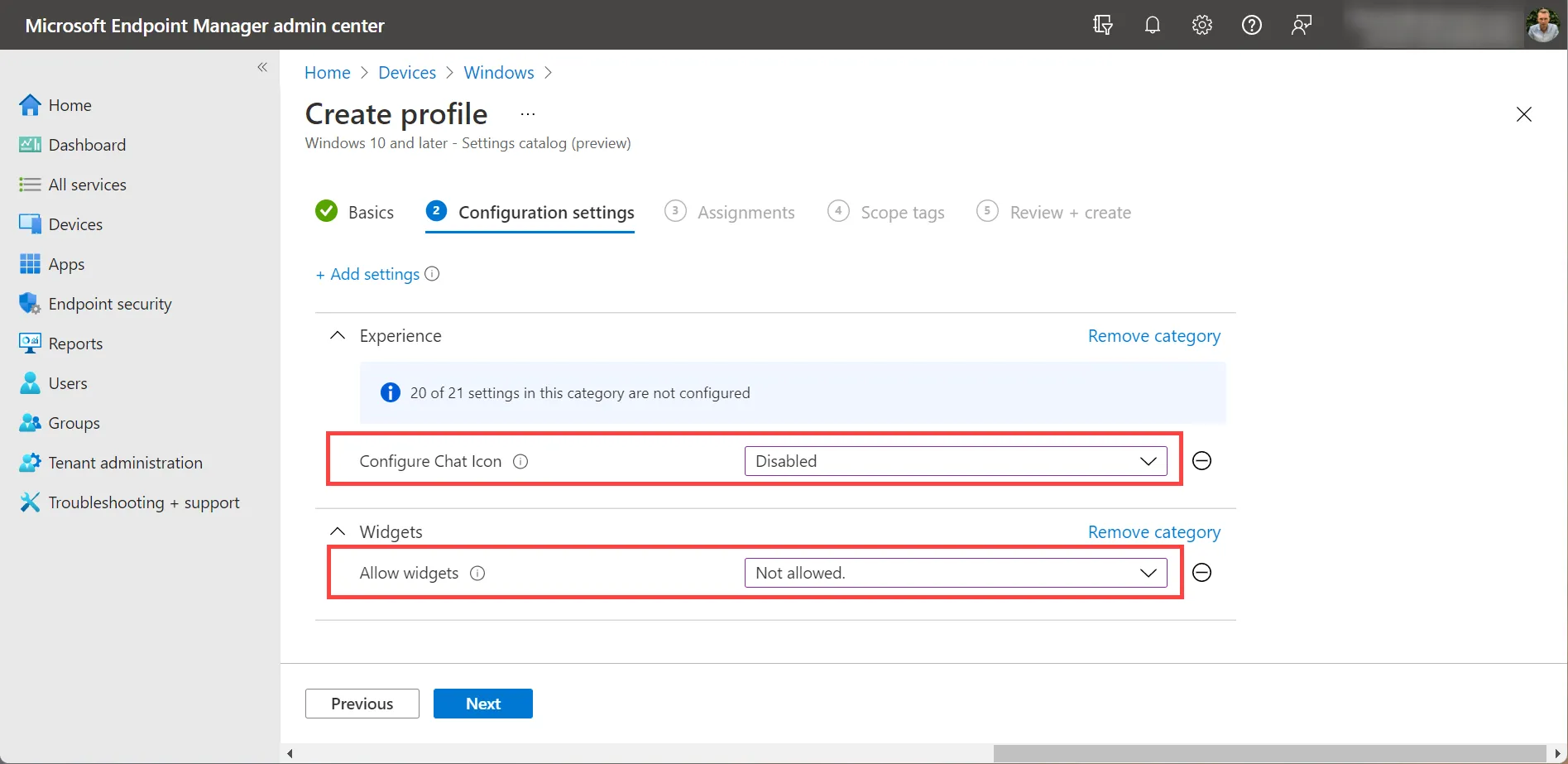1568x764 pixels.
Task: Click the horizontal scrollbar thumb
Action: (x=1270, y=753)
